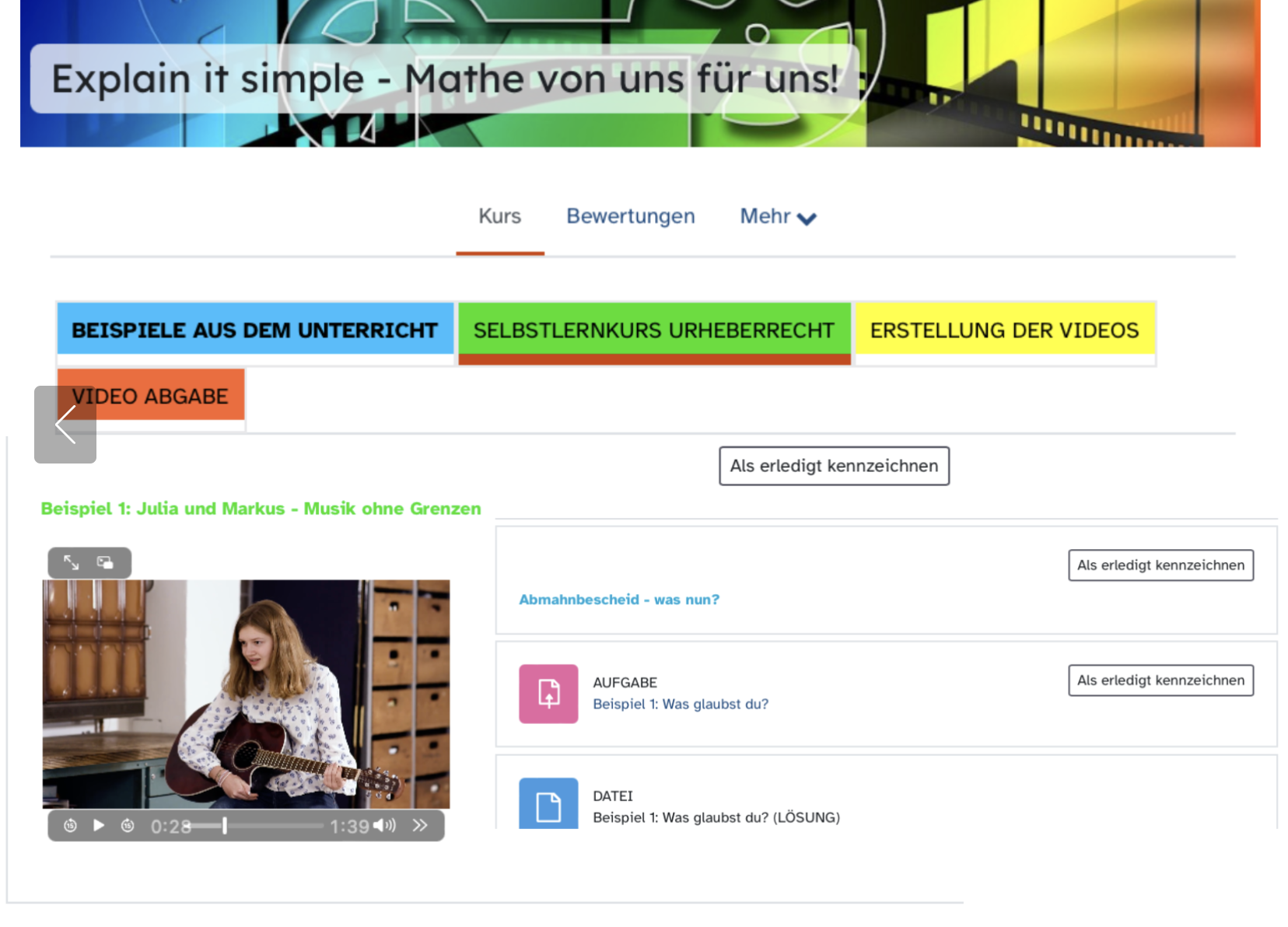Open Abmahnbescheid - was nun? link
Viewport: 1288px width, 927px height.
coord(619,600)
